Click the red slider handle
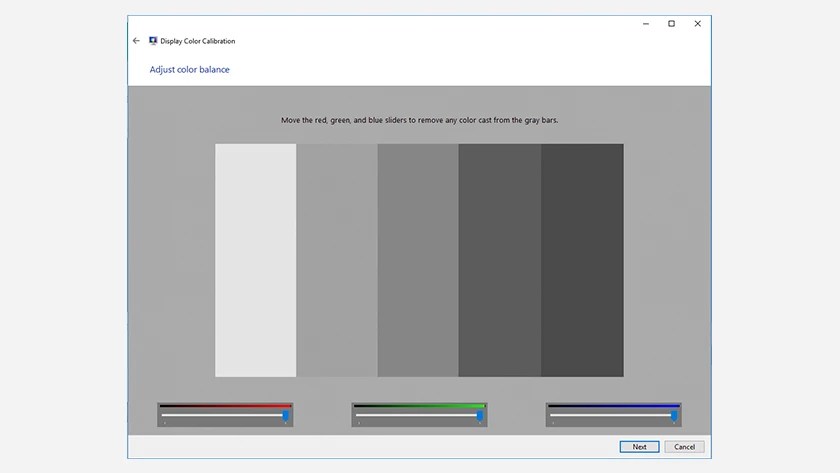The width and height of the screenshot is (840, 473). click(286, 416)
